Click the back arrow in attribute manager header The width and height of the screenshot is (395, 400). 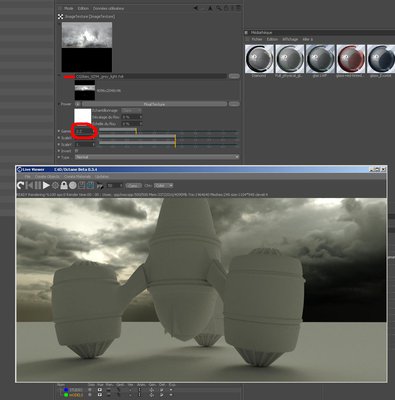(196, 8)
